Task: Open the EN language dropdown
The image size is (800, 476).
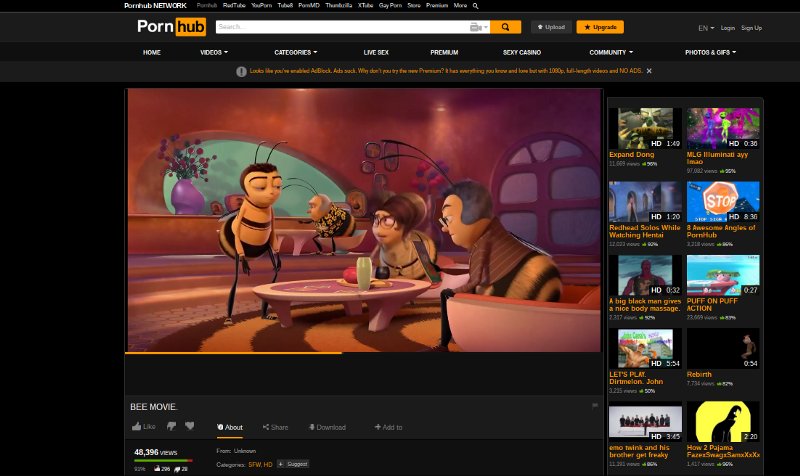Action: 707,28
